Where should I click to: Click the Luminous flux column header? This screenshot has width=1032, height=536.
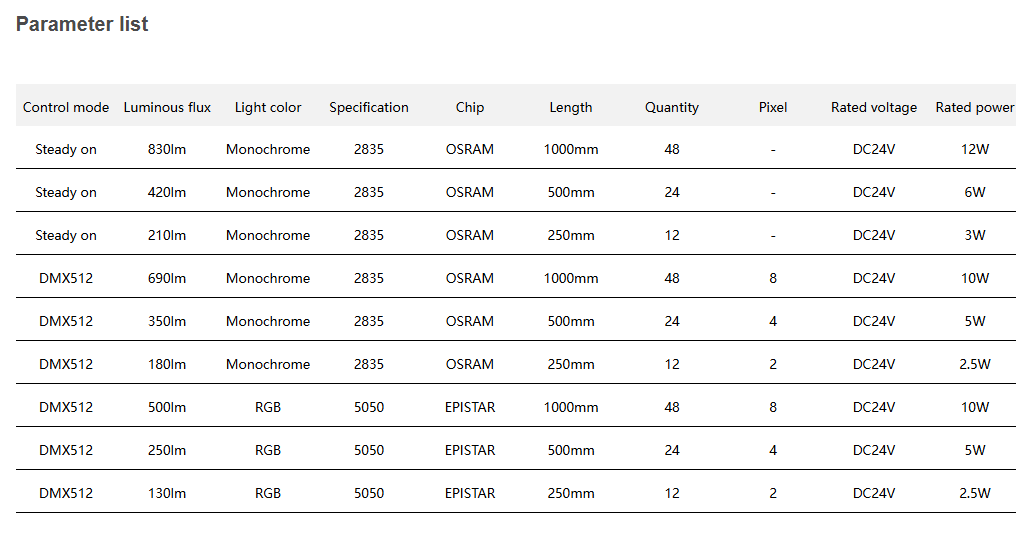[x=167, y=107]
